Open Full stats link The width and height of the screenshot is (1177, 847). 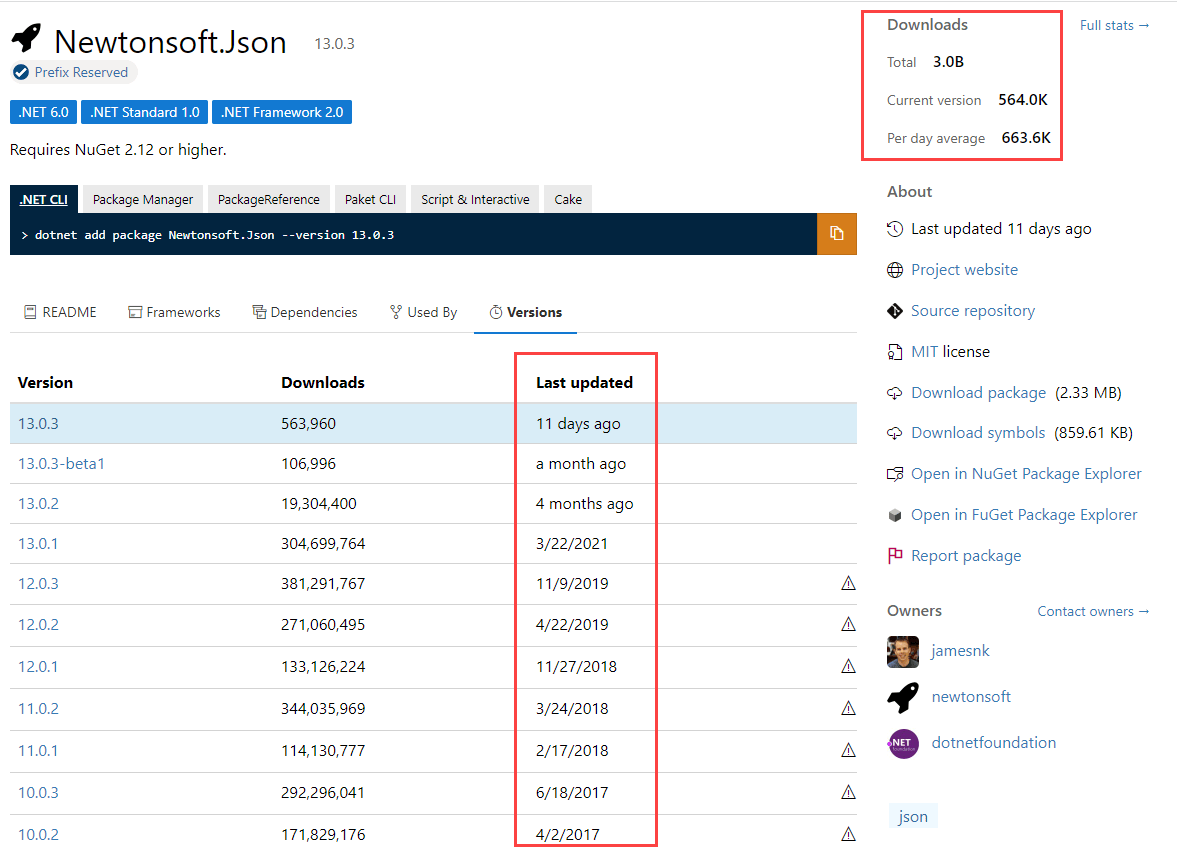click(1115, 26)
